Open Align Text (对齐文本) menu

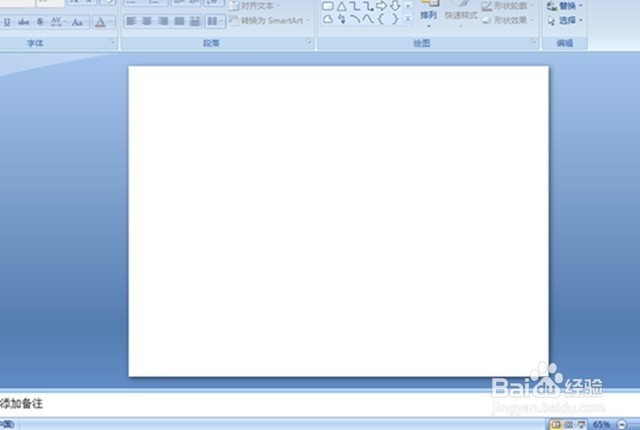click(255, 6)
